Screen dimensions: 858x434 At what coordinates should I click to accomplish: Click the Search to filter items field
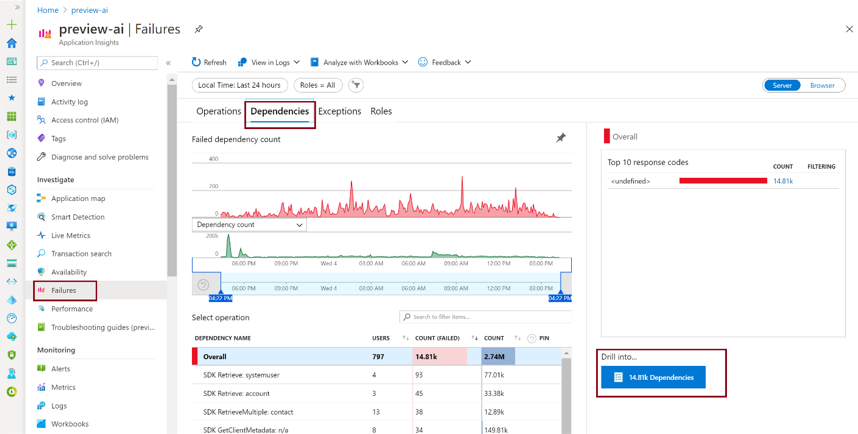point(485,317)
